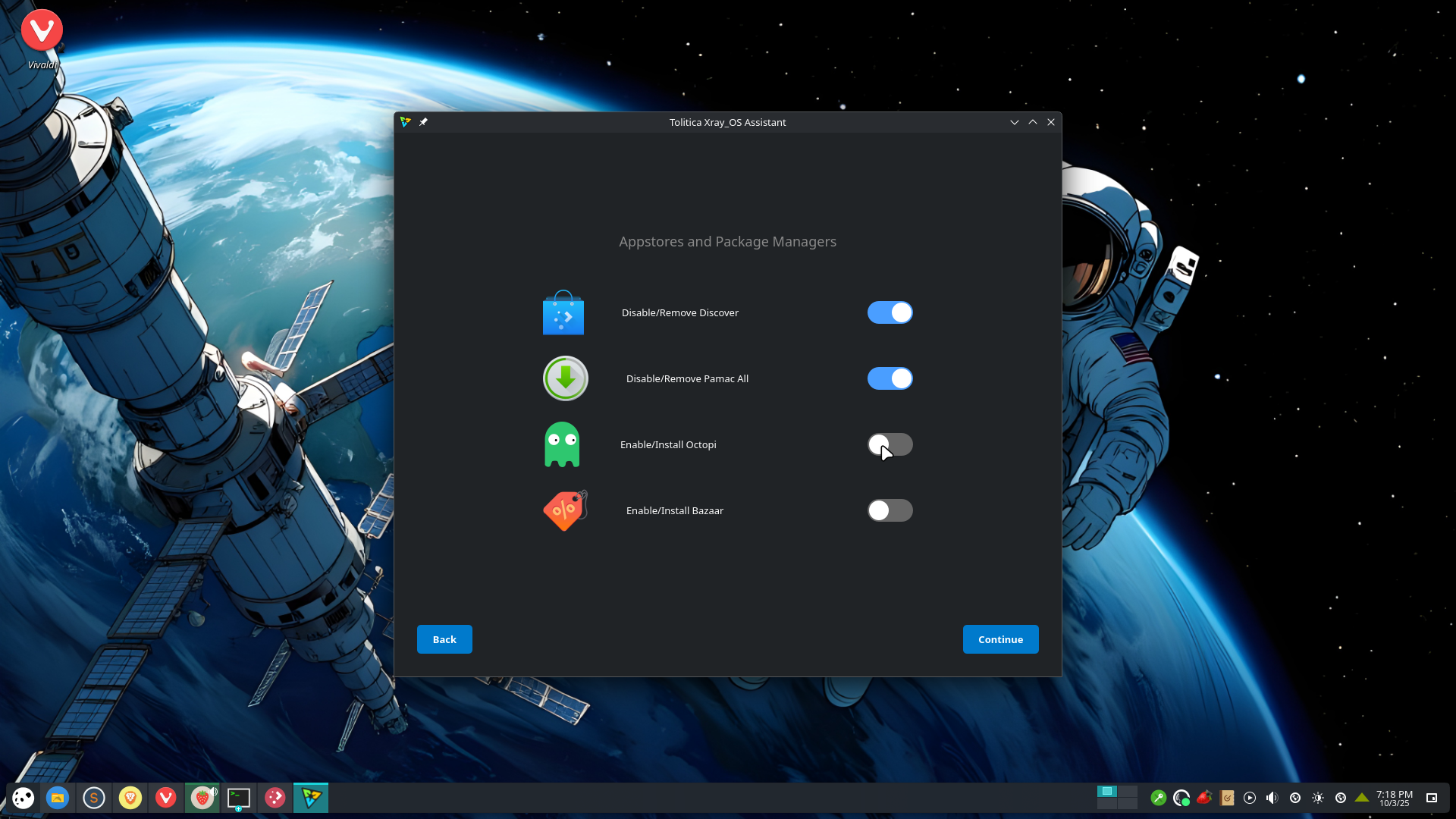Screen dimensions: 1456x819
Task: Expand hidden system tray icons arrow
Action: pyautogui.click(x=1362, y=798)
